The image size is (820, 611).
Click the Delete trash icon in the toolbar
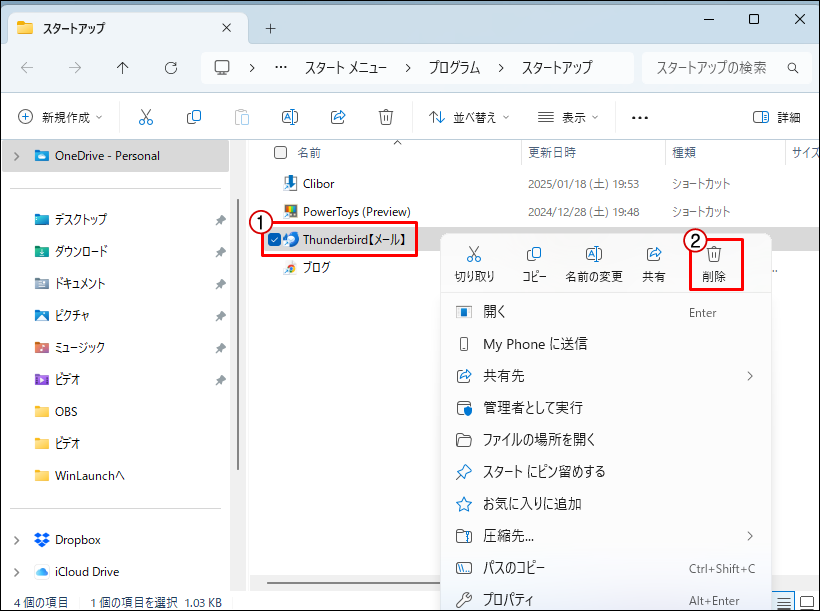[x=386, y=117]
